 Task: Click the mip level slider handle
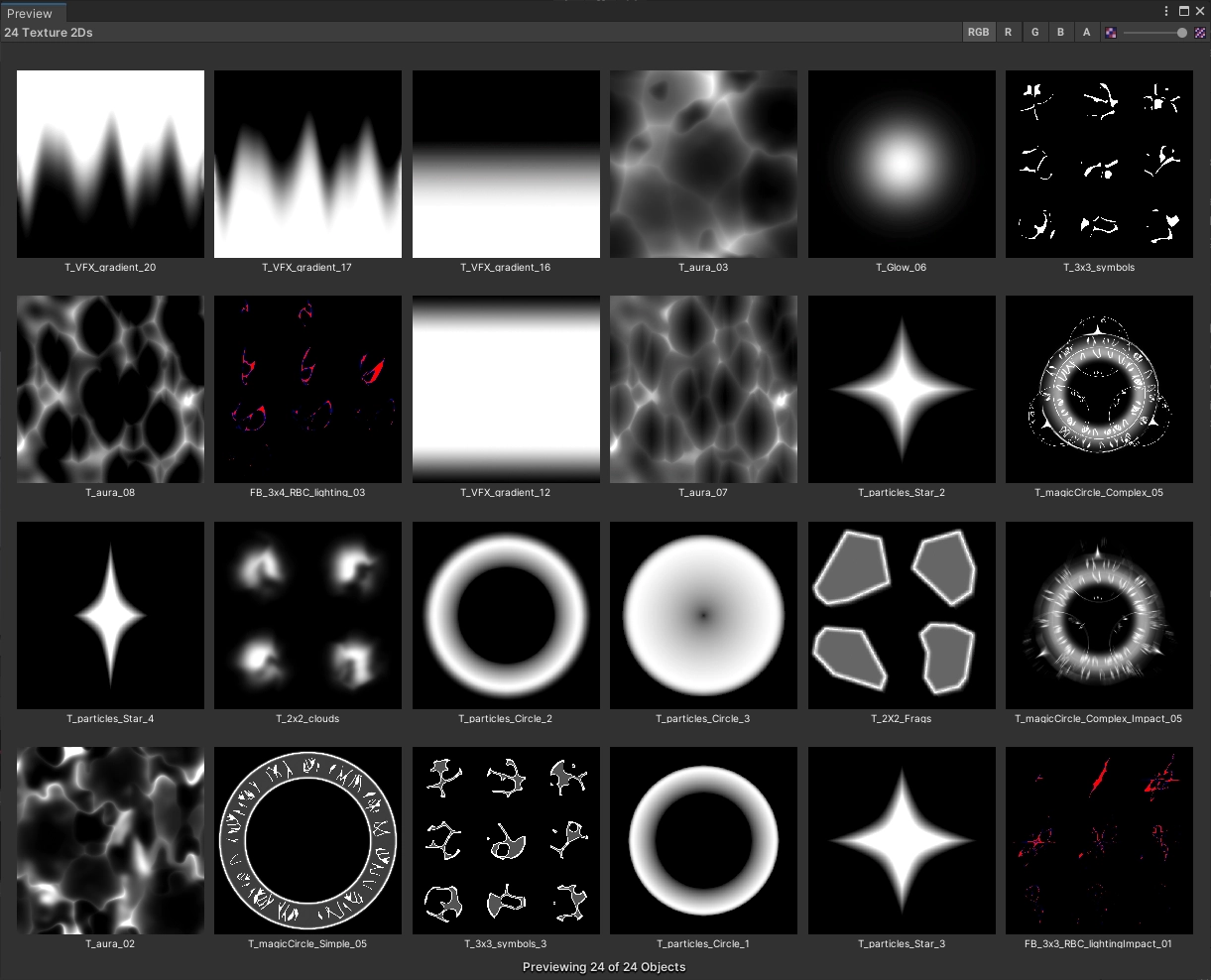pyautogui.click(x=1181, y=33)
